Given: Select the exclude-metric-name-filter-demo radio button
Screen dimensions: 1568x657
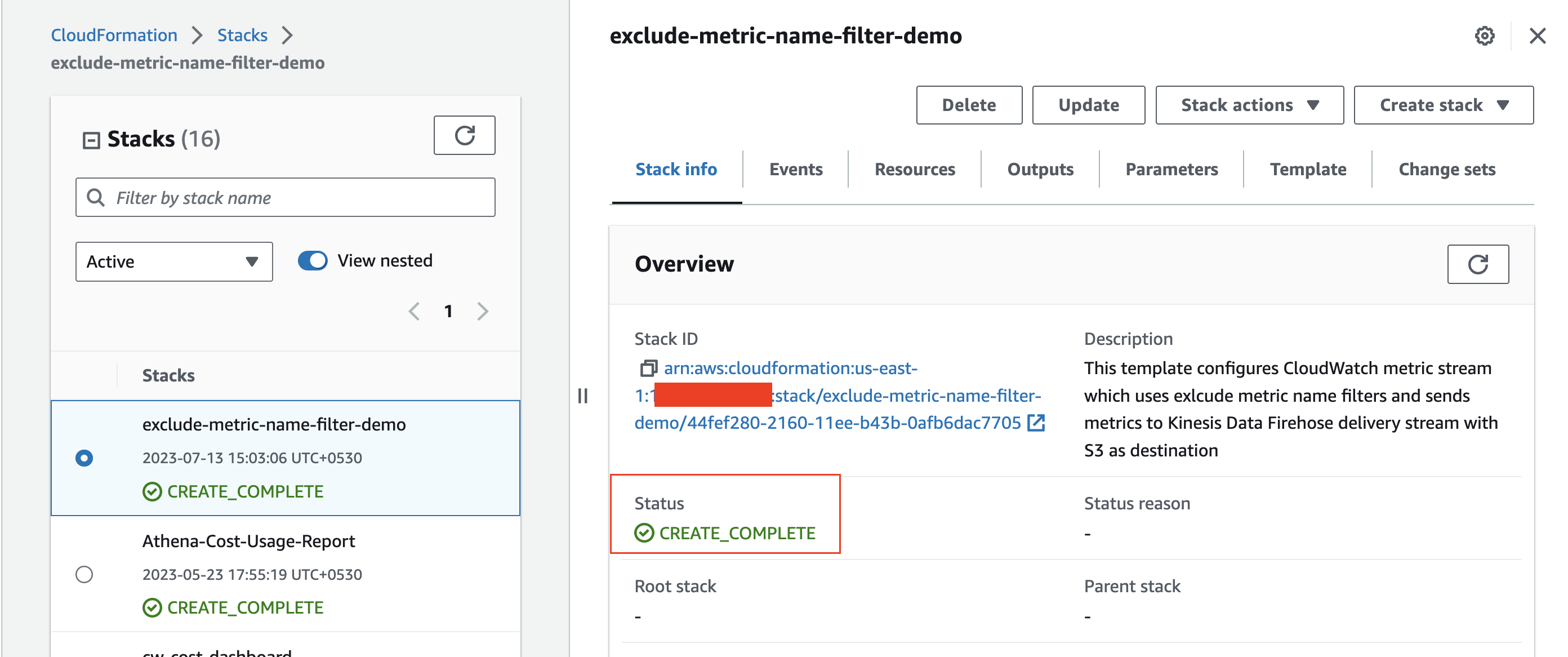Looking at the screenshot, I should point(84,458).
